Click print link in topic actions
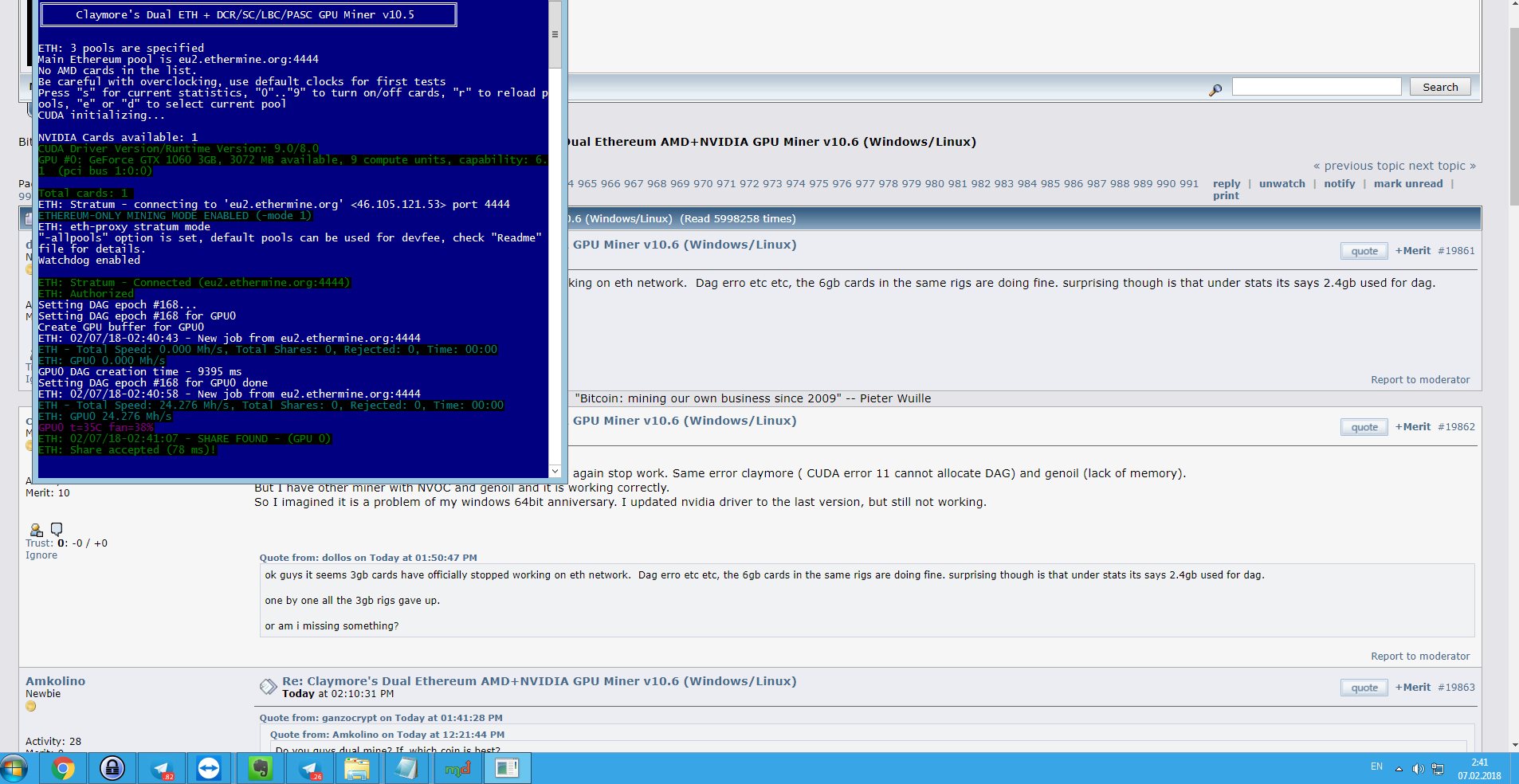1519x784 pixels. [1226, 195]
